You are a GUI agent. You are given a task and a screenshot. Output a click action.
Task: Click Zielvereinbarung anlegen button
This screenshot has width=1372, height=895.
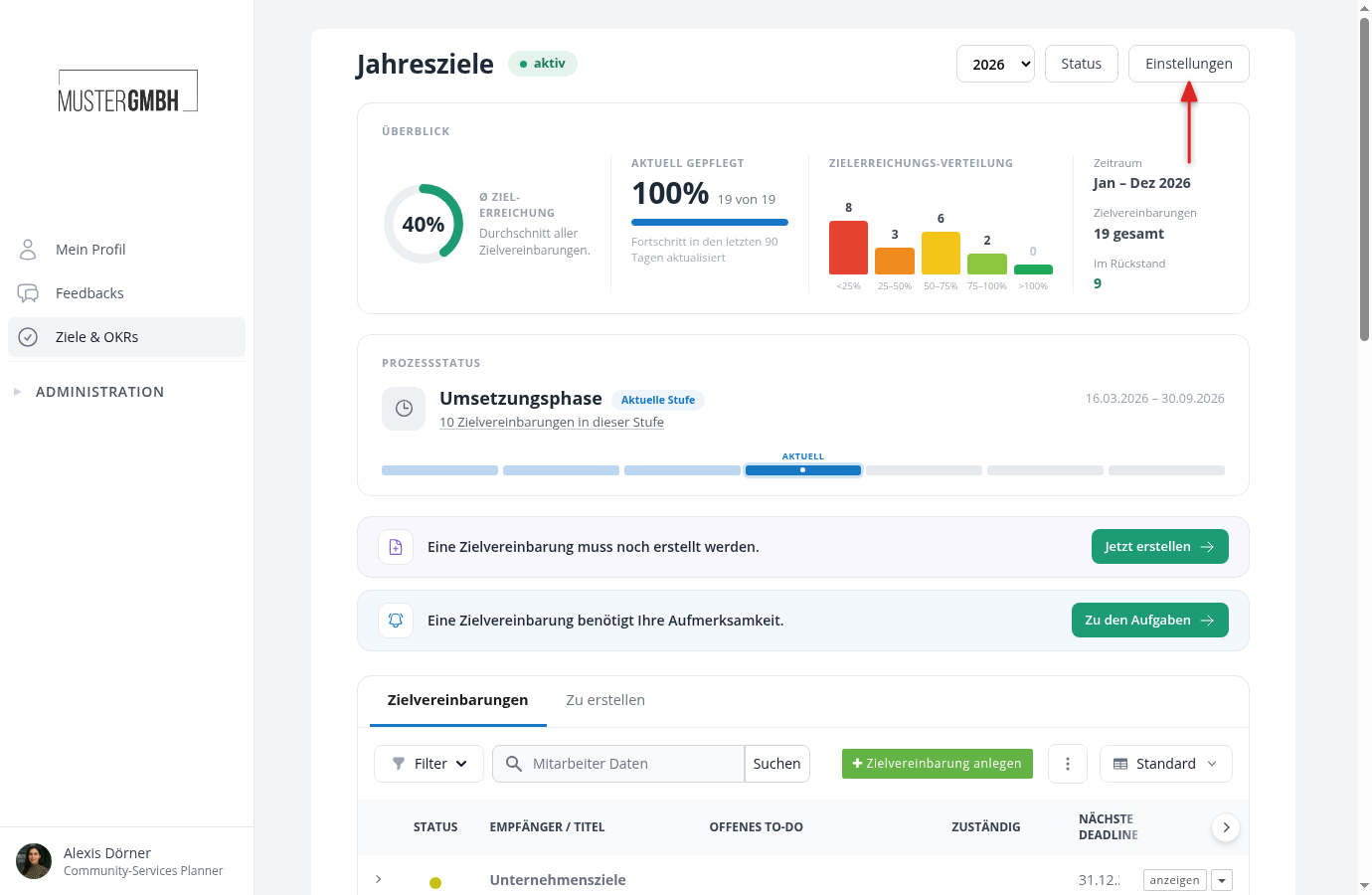(x=938, y=764)
